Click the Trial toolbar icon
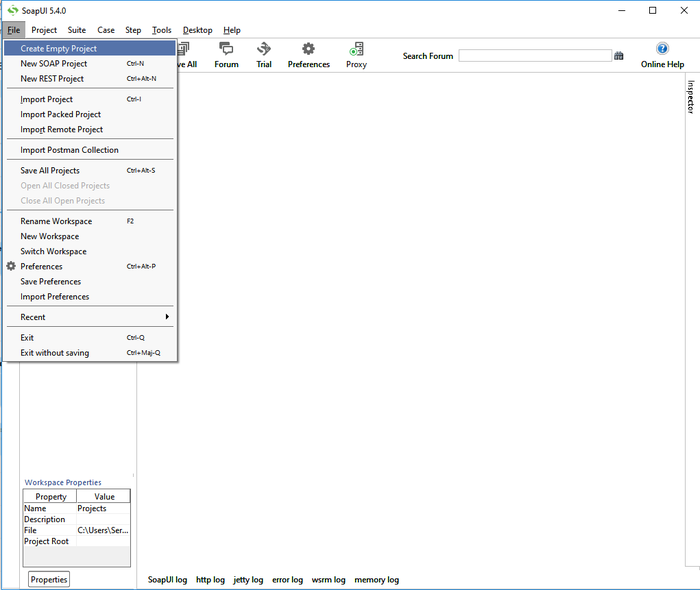 pos(264,55)
